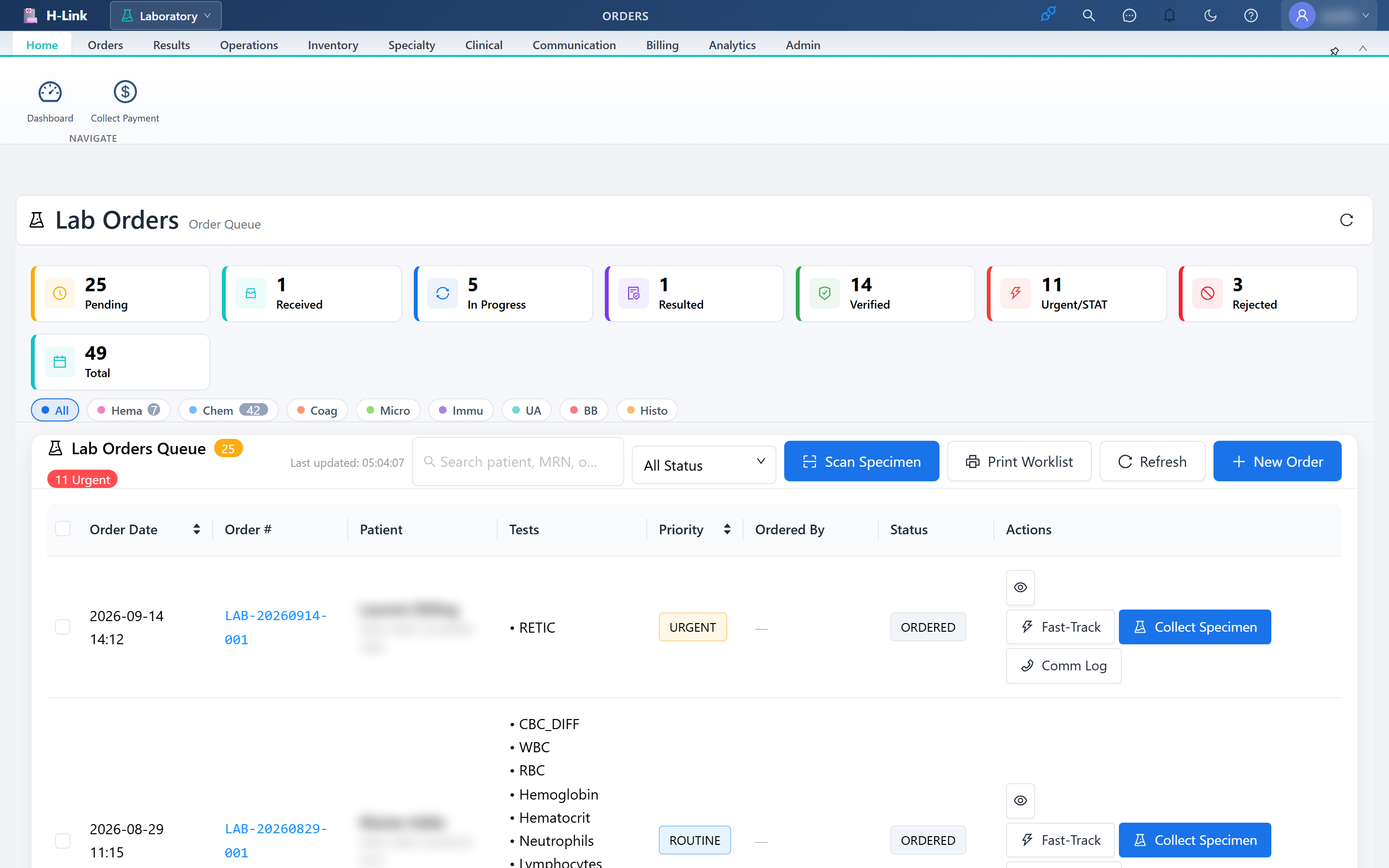Switch to the Inventory tab

point(332,45)
